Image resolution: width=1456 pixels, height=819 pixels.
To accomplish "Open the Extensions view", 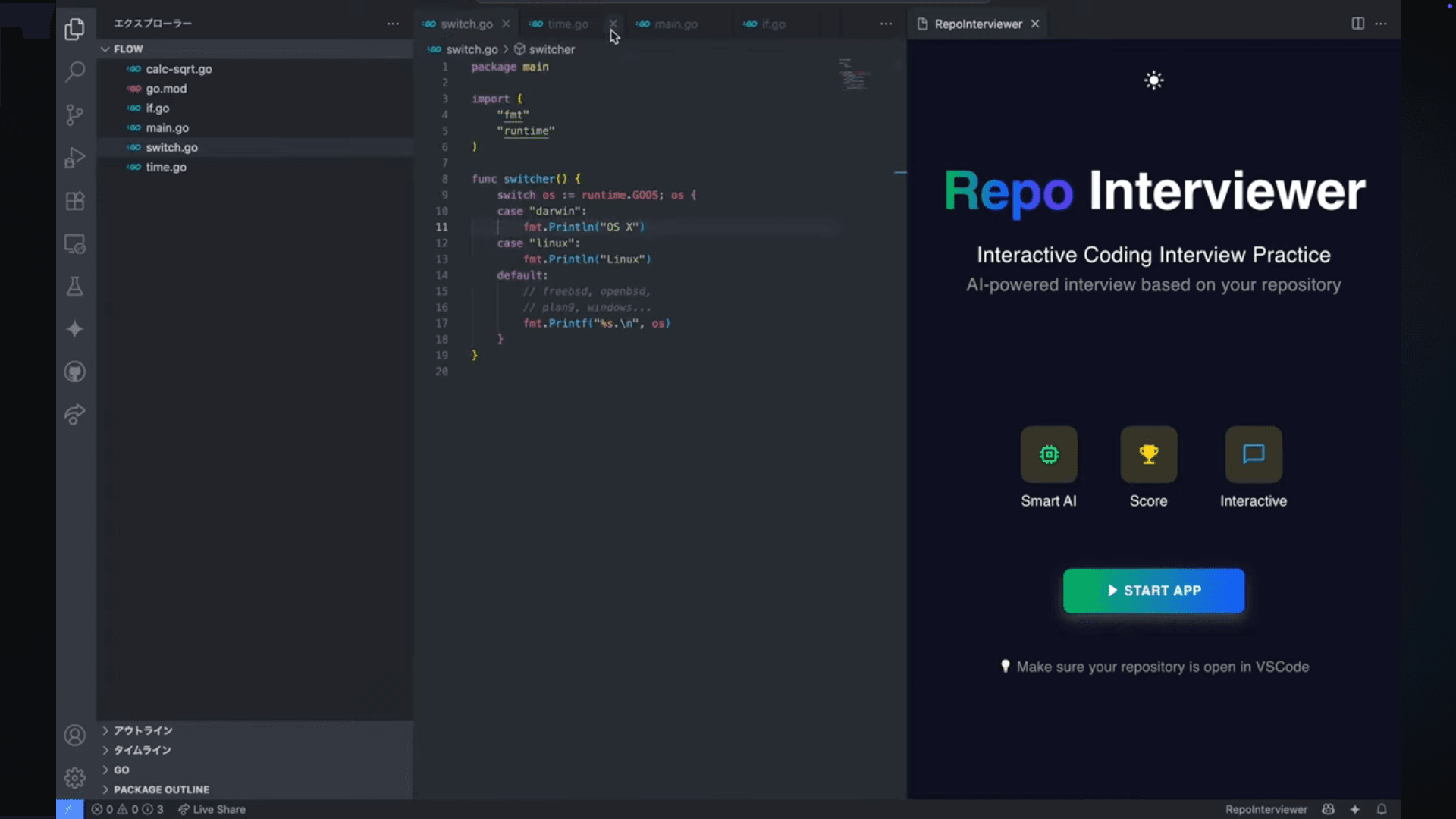I will [74, 201].
